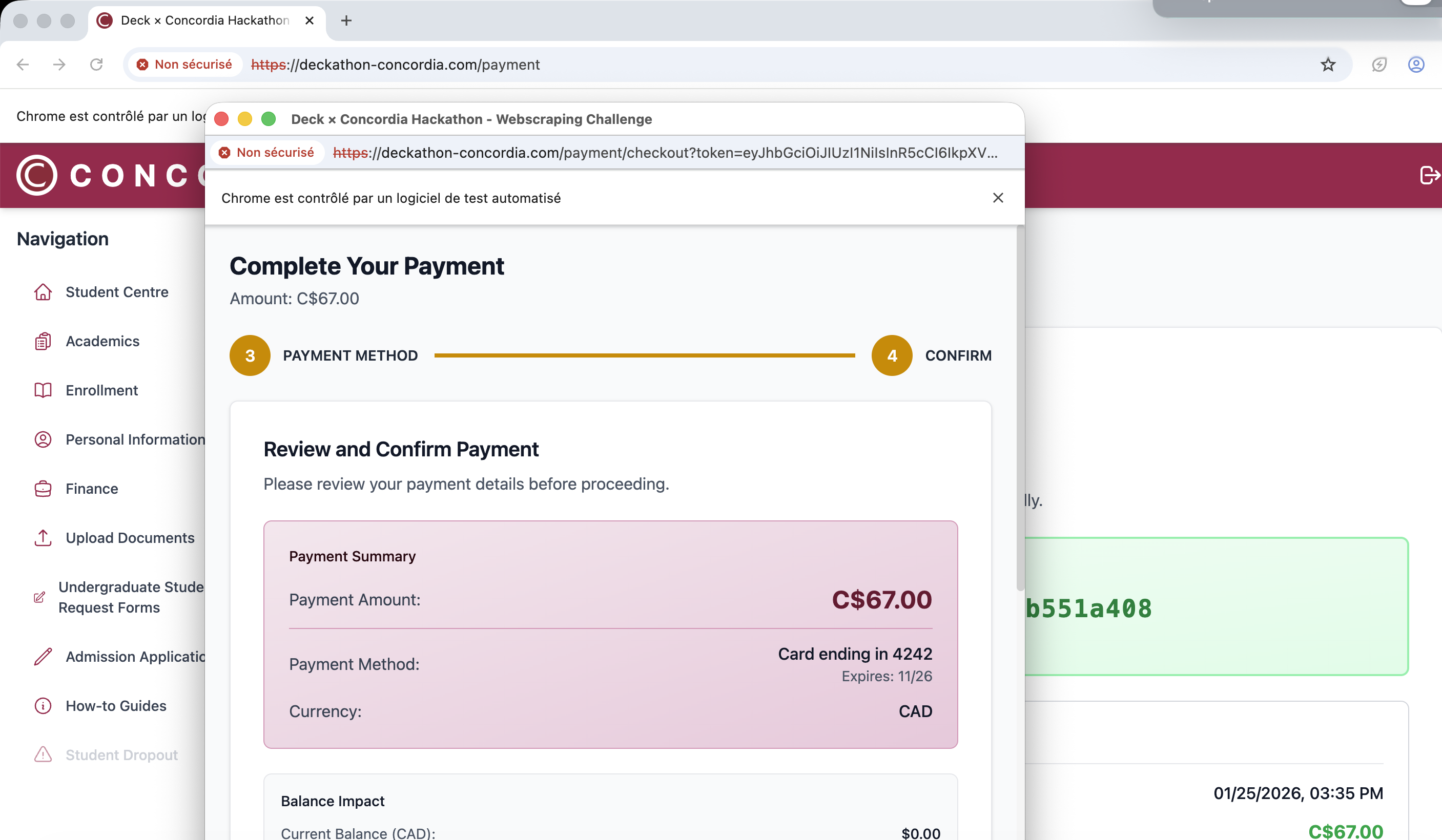
Task: Click the How-to Guides info icon
Action: click(x=43, y=706)
